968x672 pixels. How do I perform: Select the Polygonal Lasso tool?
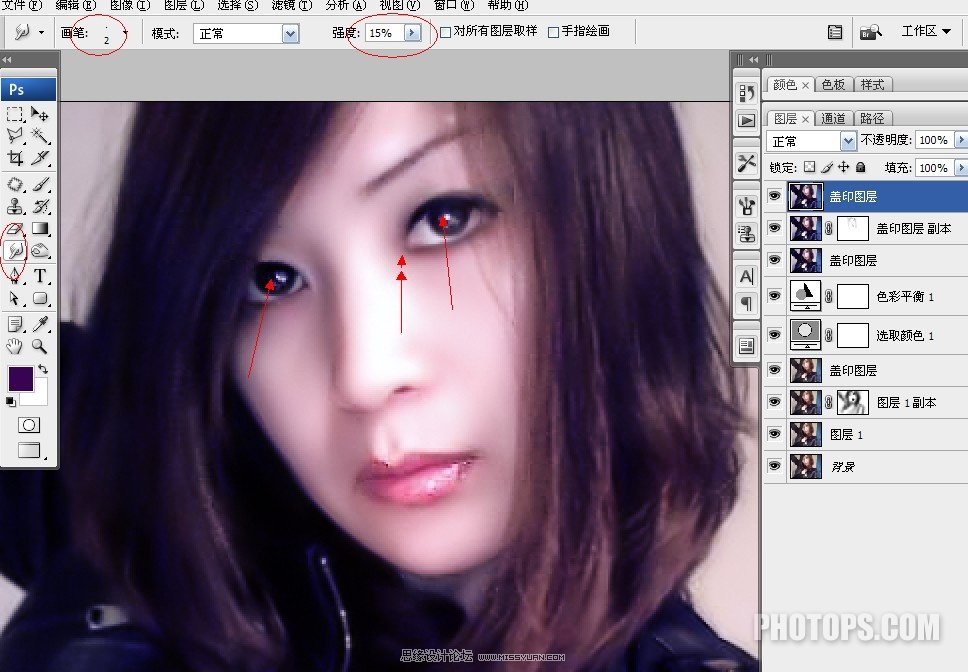15,136
